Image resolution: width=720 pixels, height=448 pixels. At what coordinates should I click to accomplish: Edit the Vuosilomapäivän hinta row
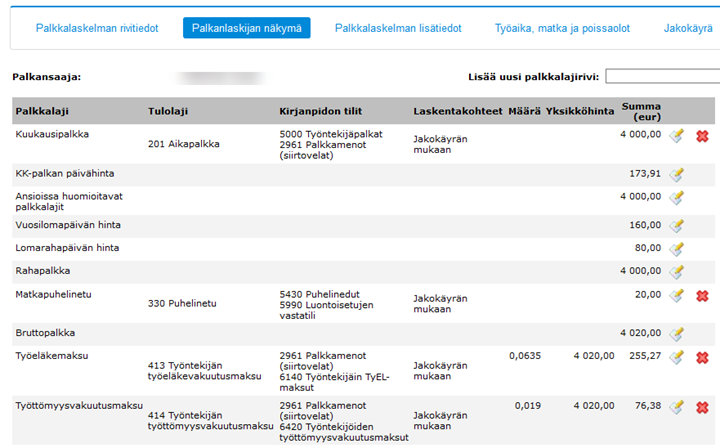pyautogui.click(x=677, y=226)
